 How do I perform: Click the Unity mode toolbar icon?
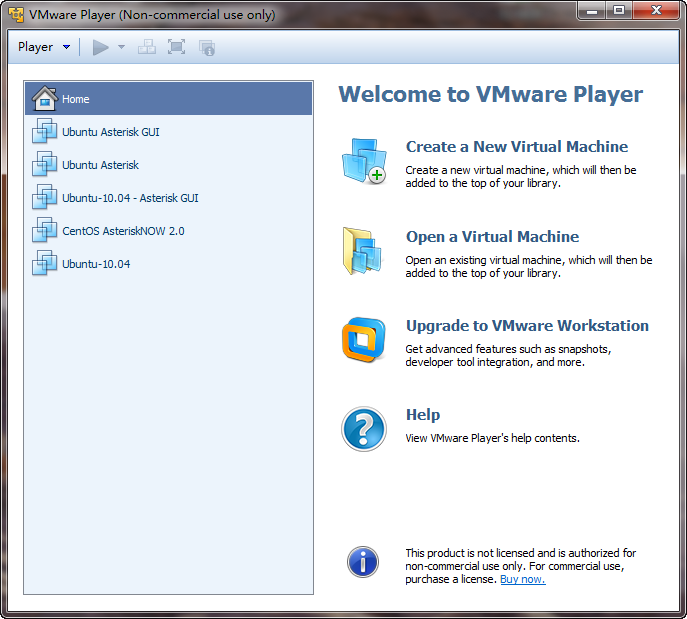tap(206, 47)
